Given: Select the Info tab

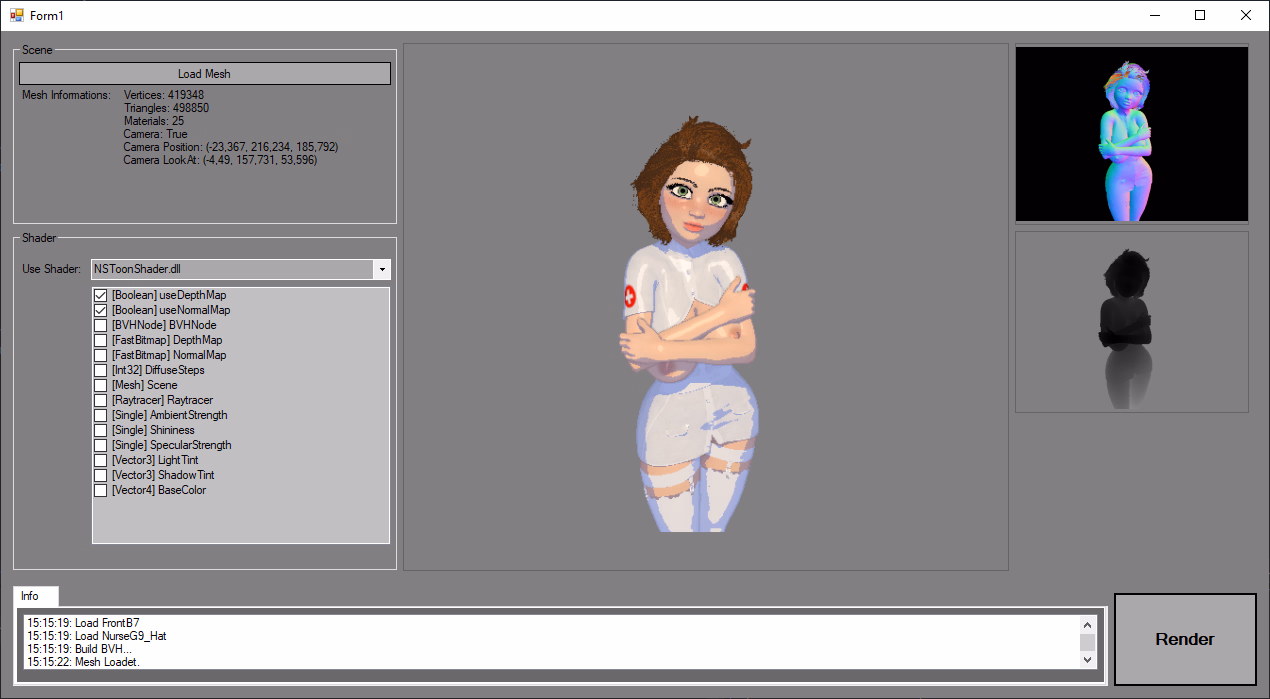Looking at the screenshot, I should click(31, 596).
